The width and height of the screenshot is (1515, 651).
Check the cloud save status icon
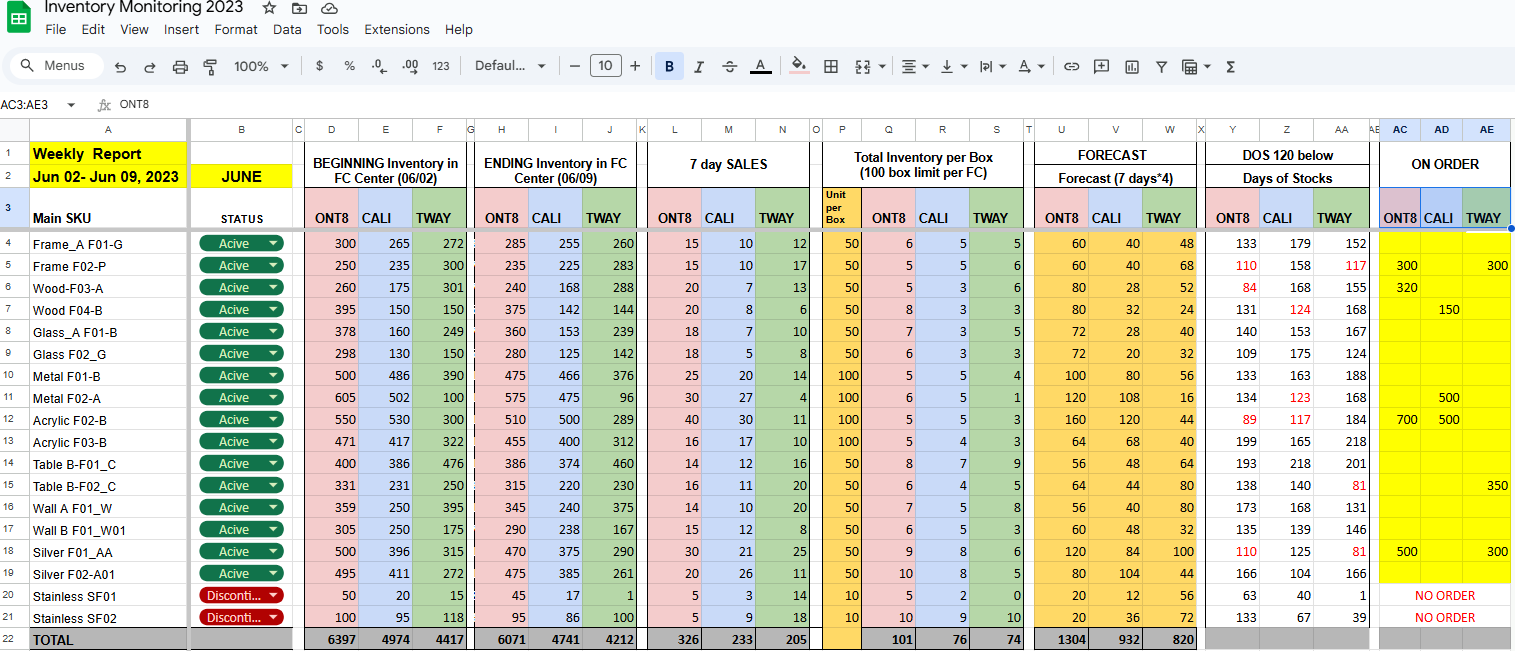click(329, 8)
